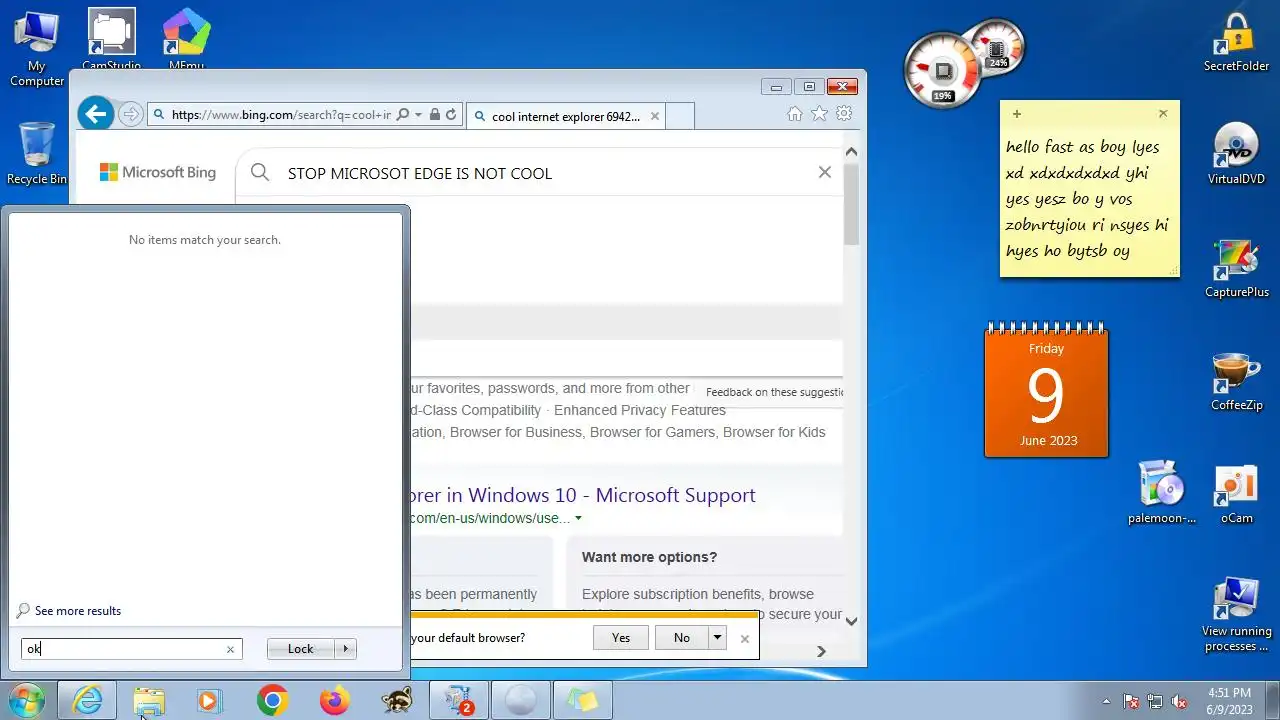The image size is (1280, 720).
Task: Click the horizontal scroll right arrow in IE
Action: [822, 652]
